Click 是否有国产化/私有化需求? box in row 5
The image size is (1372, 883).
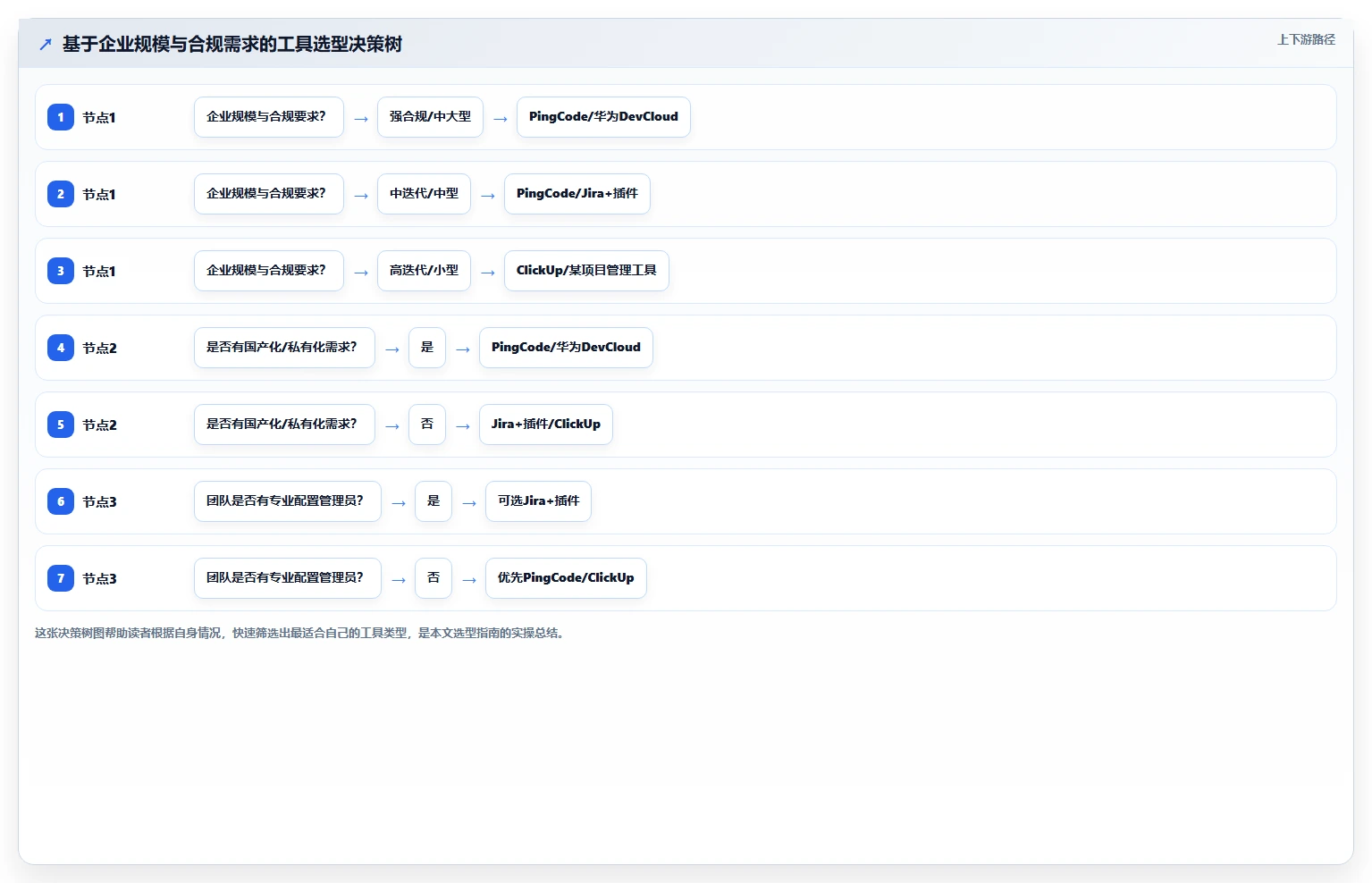(284, 425)
